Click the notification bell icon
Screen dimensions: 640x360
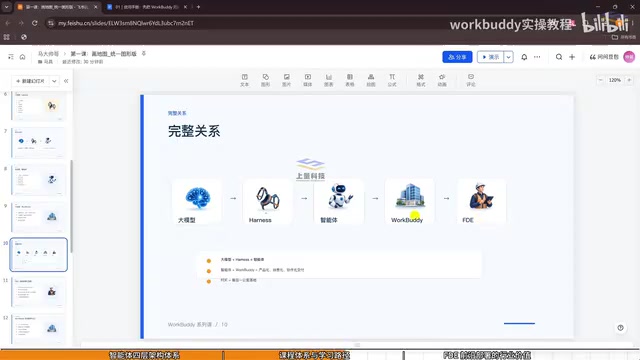point(524,57)
